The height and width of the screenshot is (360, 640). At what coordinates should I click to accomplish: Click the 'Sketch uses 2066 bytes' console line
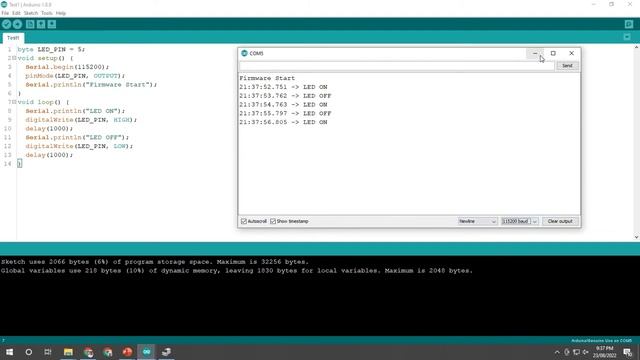click(x=155, y=262)
